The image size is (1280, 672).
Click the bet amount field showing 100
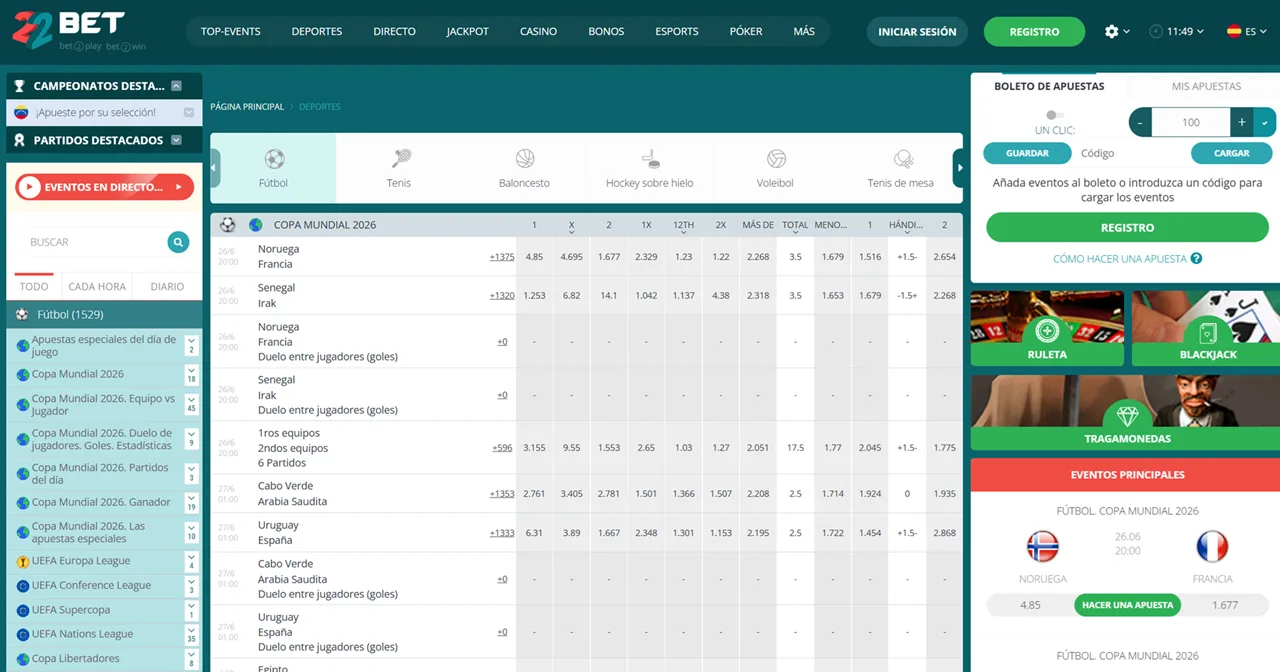pos(1190,122)
